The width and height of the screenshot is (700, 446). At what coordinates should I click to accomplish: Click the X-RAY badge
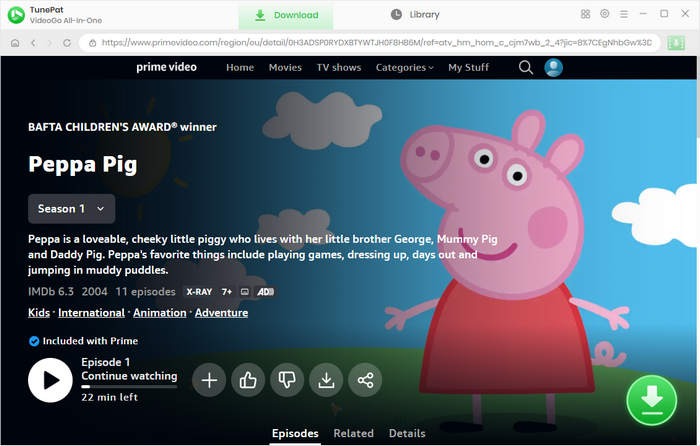tap(199, 292)
